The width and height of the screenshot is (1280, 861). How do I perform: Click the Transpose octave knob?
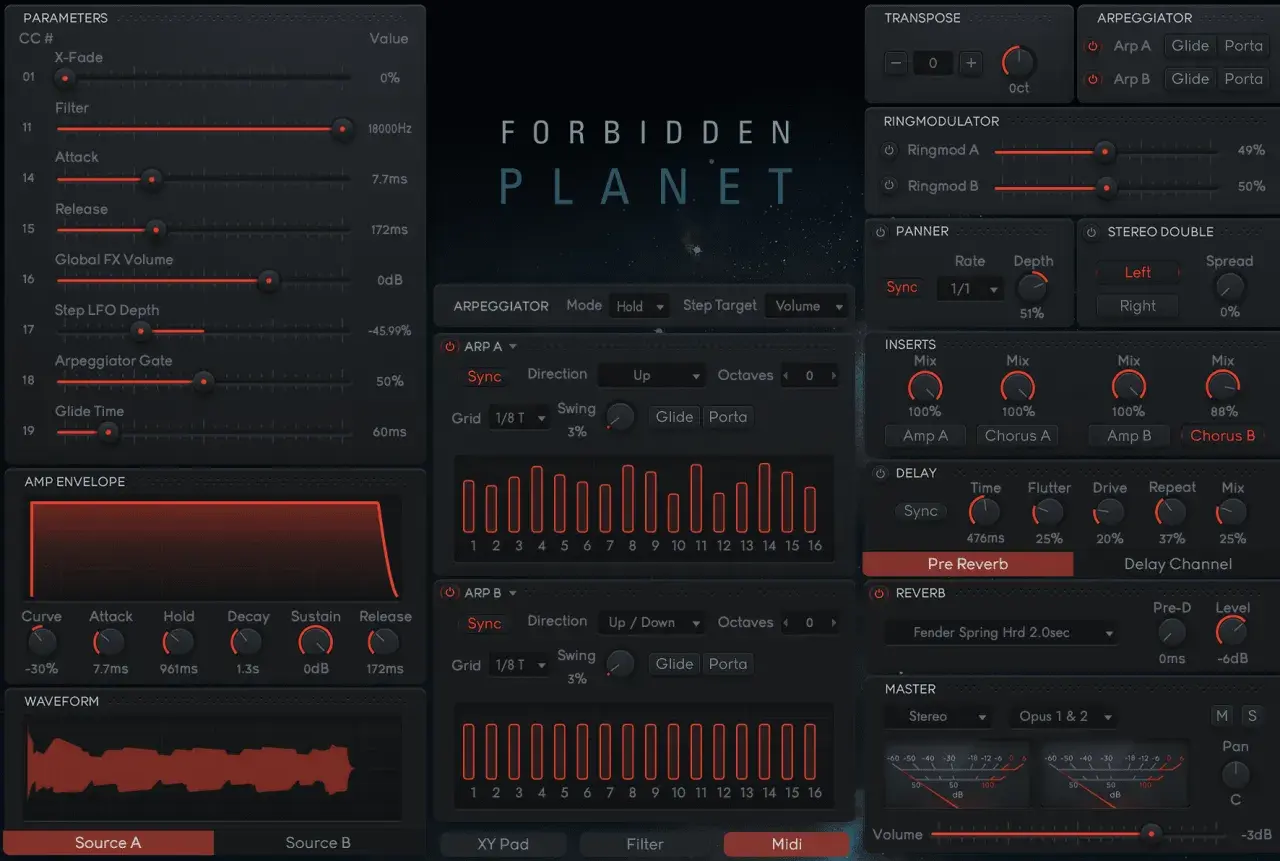pyautogui.click(x=1018, y=62)
